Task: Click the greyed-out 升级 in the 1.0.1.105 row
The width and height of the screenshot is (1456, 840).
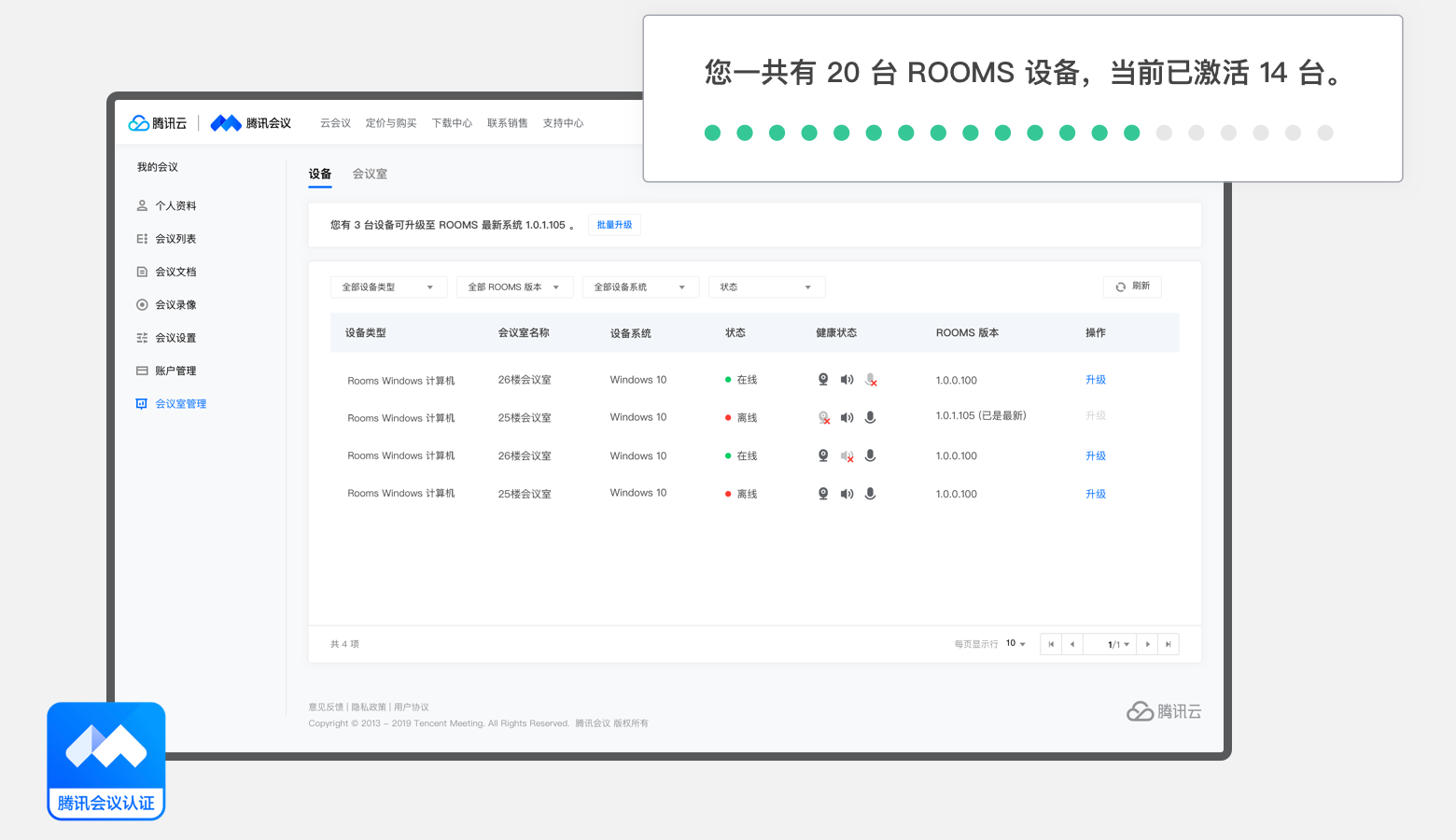Action: (x=1096, y=415)
